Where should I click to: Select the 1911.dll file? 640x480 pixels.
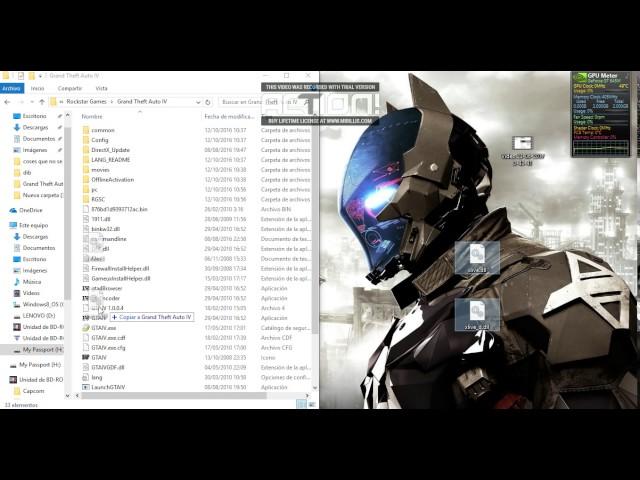(x=100, y=219)
